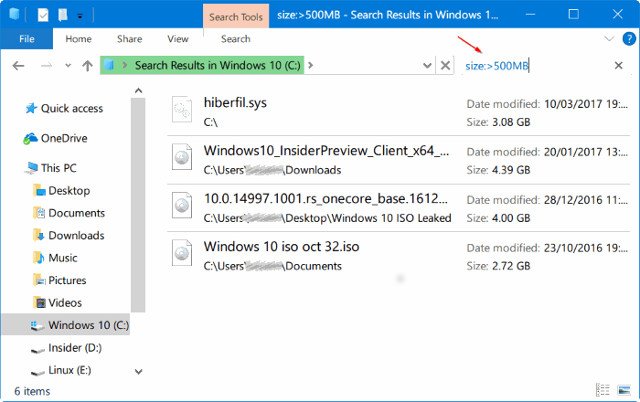Screen dimensions: 640x402
Task: Click the navigation pane scroll down arrow
Action: click(x=138, y=371)
